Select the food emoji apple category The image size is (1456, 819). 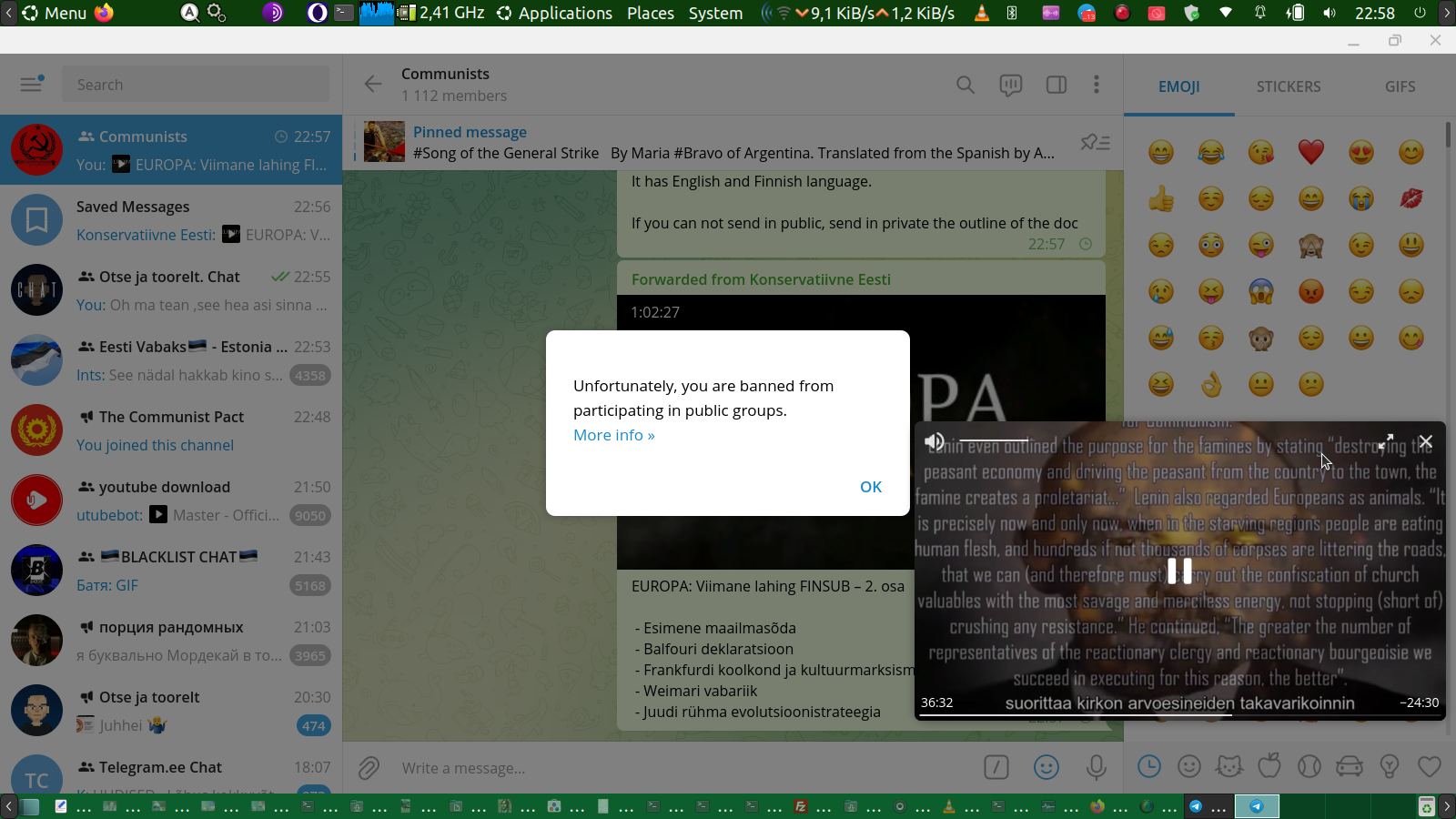[x=1269, y=766]
